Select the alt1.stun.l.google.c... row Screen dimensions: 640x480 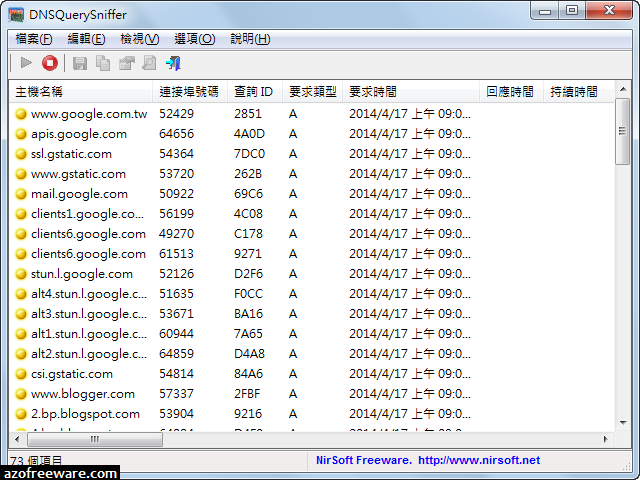click(x=311, y=334)
